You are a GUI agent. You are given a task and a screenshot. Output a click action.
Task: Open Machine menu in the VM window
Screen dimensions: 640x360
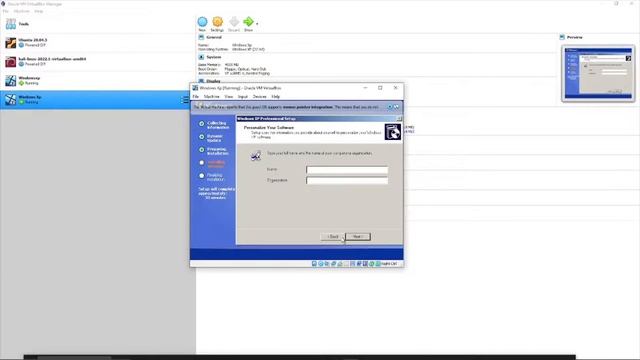211,97
